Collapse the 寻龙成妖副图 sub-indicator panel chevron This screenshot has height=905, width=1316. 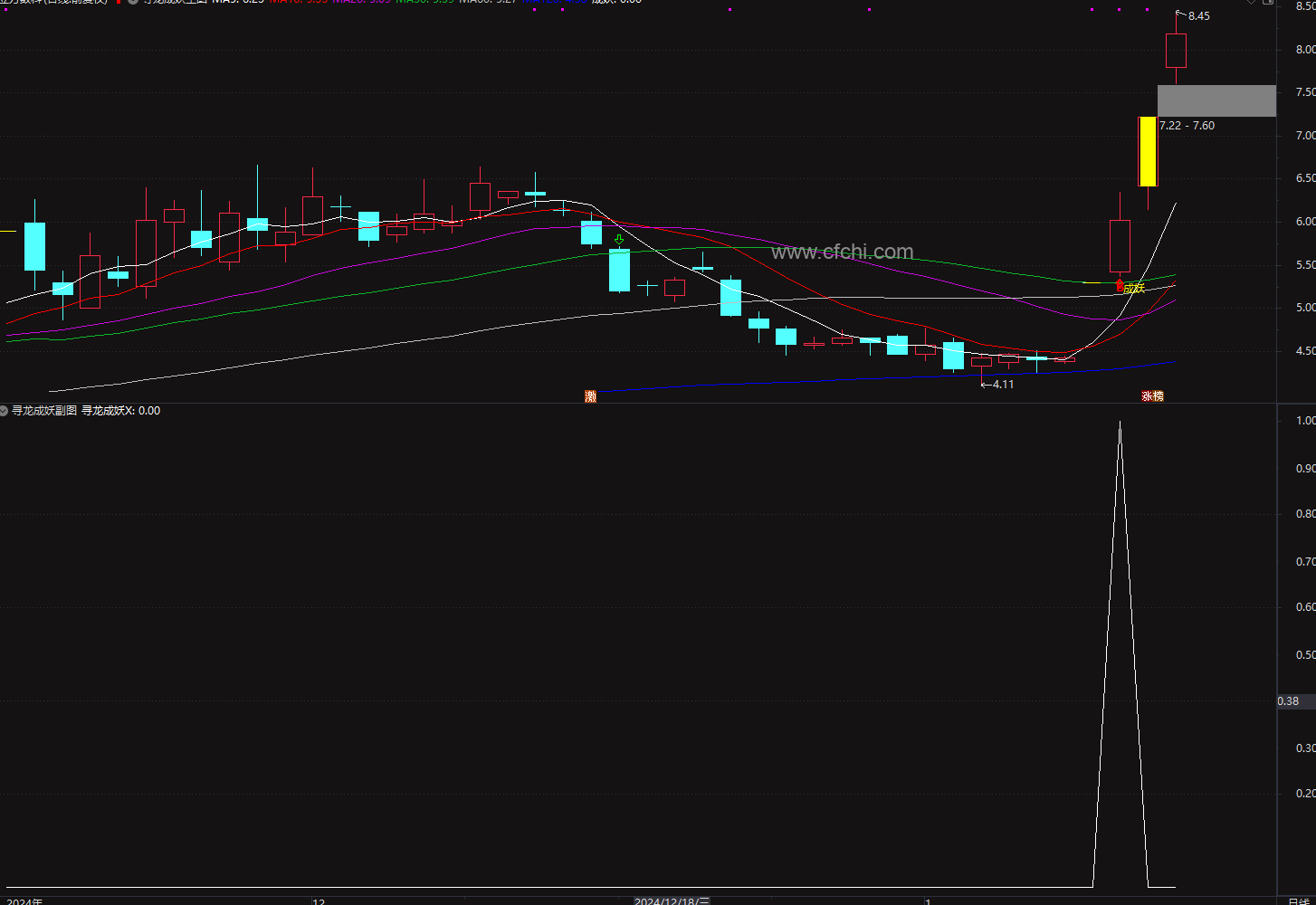point(5,411)
